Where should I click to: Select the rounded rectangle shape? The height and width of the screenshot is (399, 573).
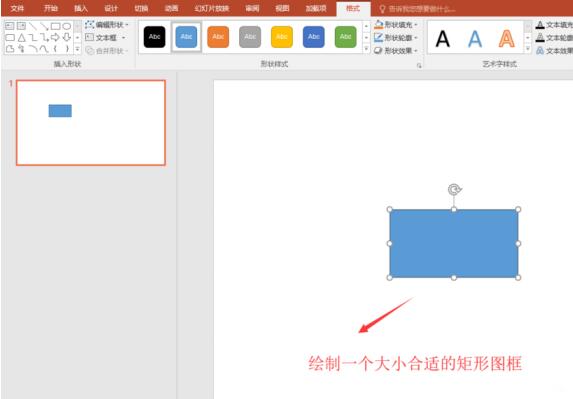point(10,37)
